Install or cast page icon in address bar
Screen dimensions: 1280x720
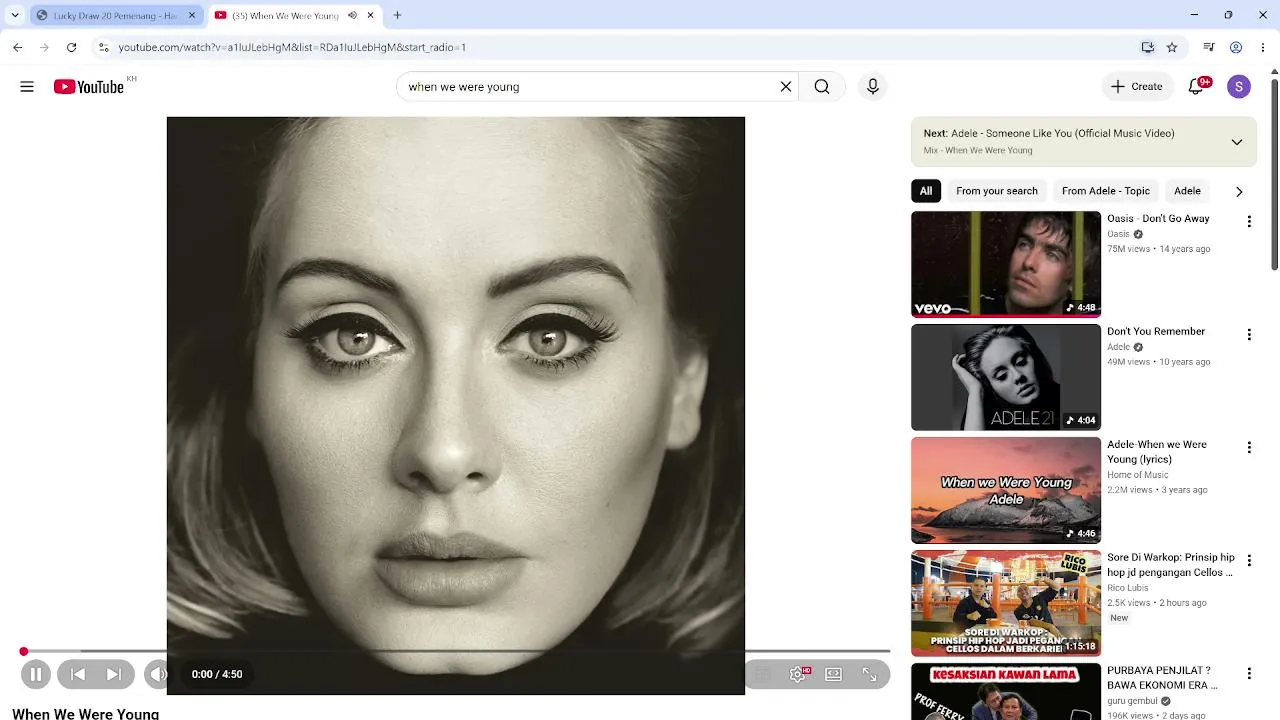tap(1148, 47)
